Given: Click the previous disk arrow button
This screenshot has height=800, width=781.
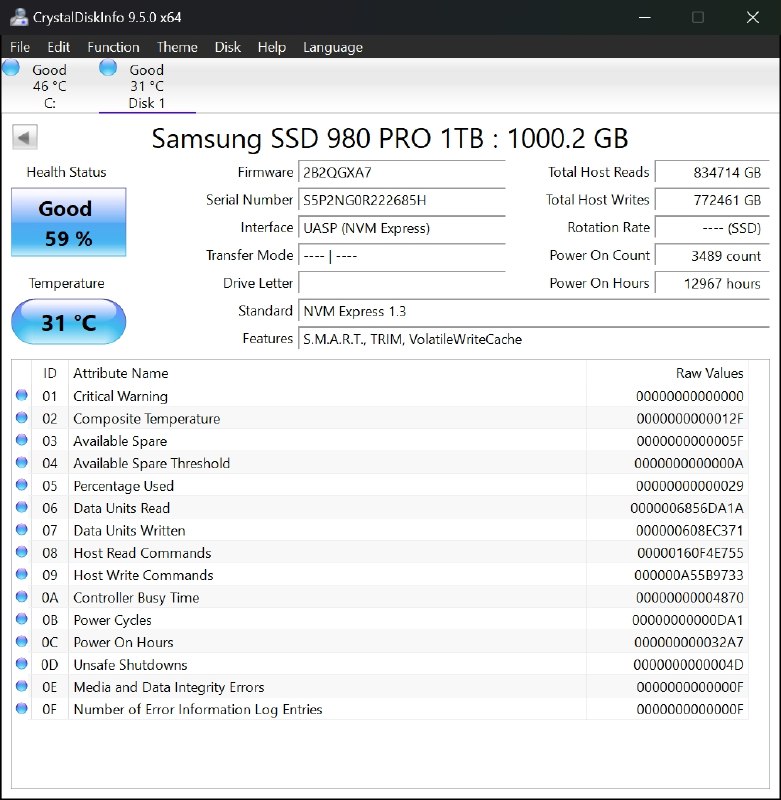Looking at the screenshot, I should pos(25,138).
